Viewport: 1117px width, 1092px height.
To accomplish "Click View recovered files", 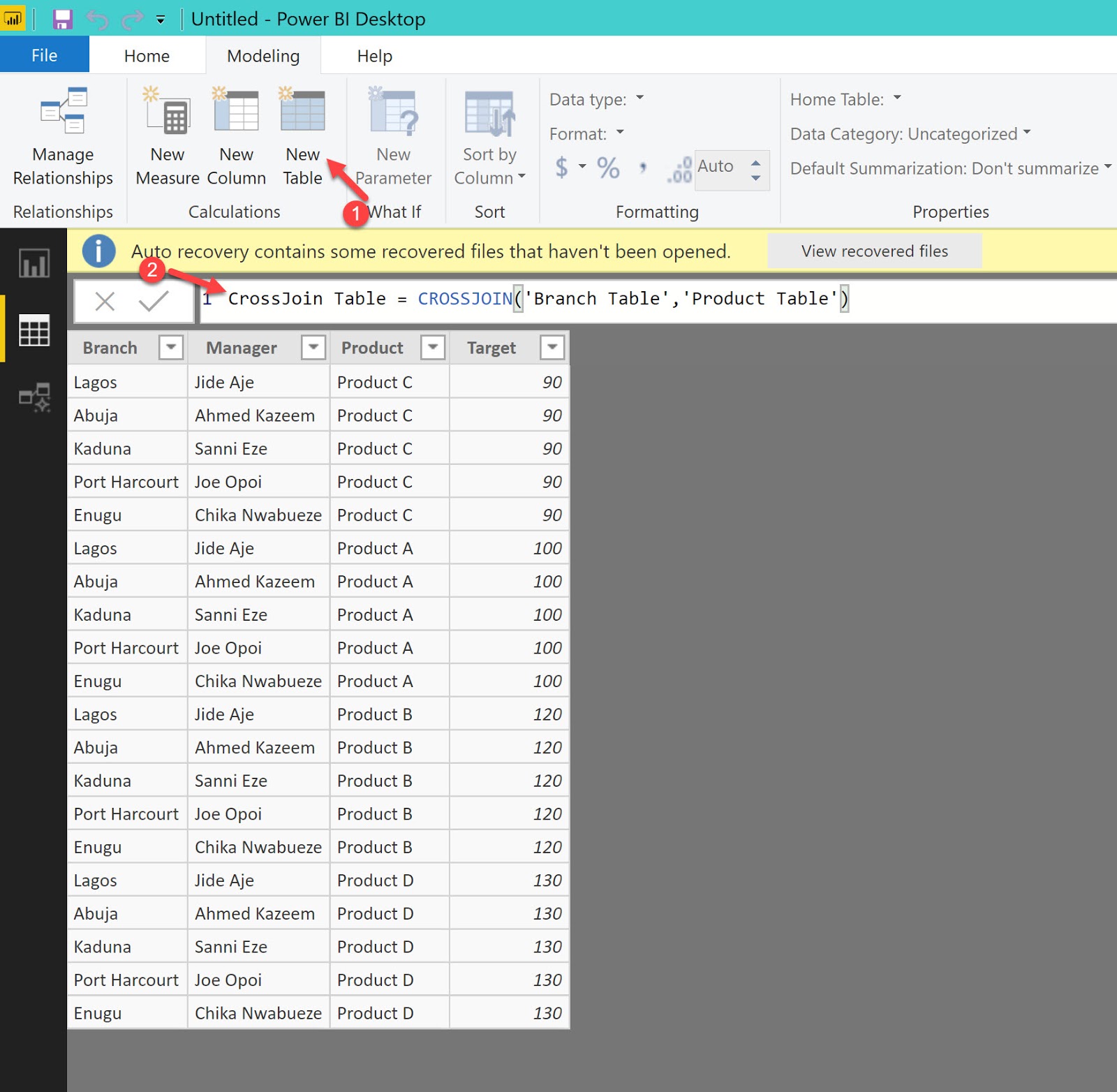I will pos(875,251).
